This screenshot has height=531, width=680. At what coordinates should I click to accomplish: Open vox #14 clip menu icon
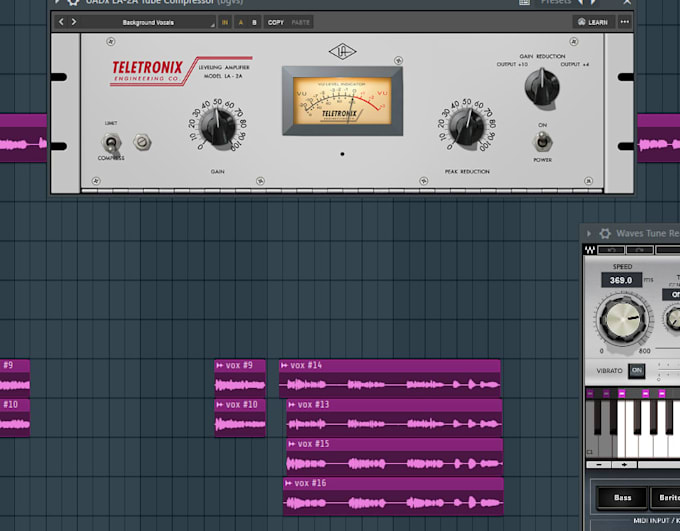(284, 365)
